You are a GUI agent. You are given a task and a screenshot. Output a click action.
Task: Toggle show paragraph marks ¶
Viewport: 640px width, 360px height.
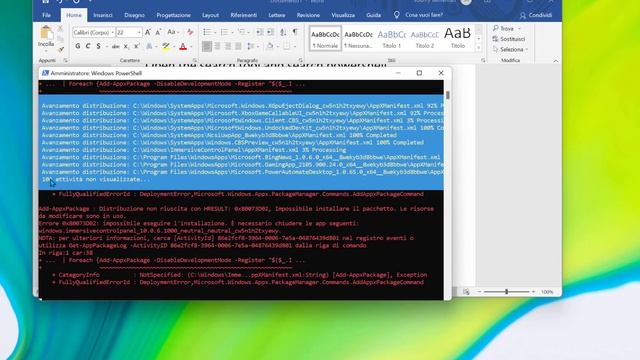(x=295, y=32)
